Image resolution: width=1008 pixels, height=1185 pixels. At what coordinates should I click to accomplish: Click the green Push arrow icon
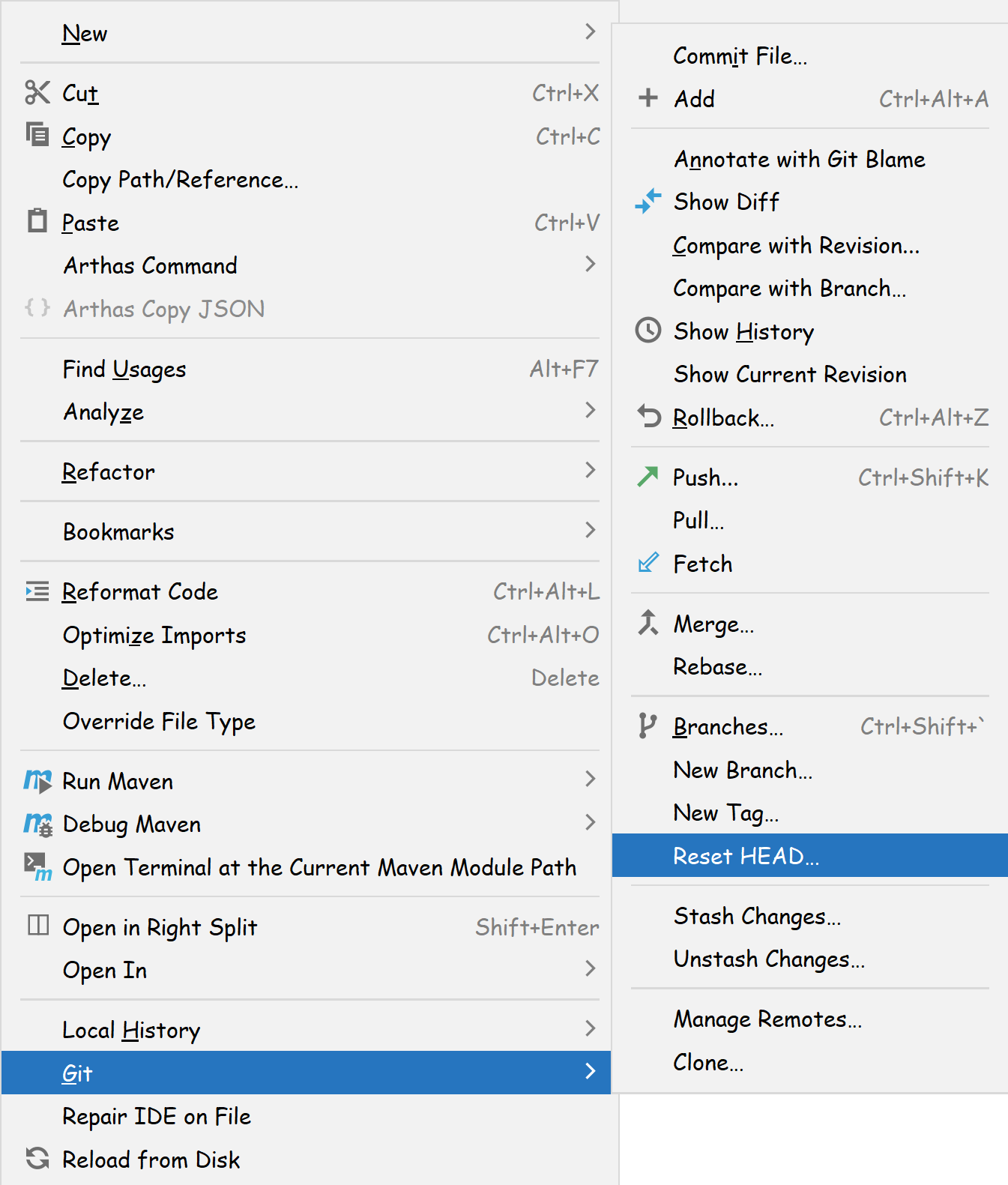tap(648, 477)
